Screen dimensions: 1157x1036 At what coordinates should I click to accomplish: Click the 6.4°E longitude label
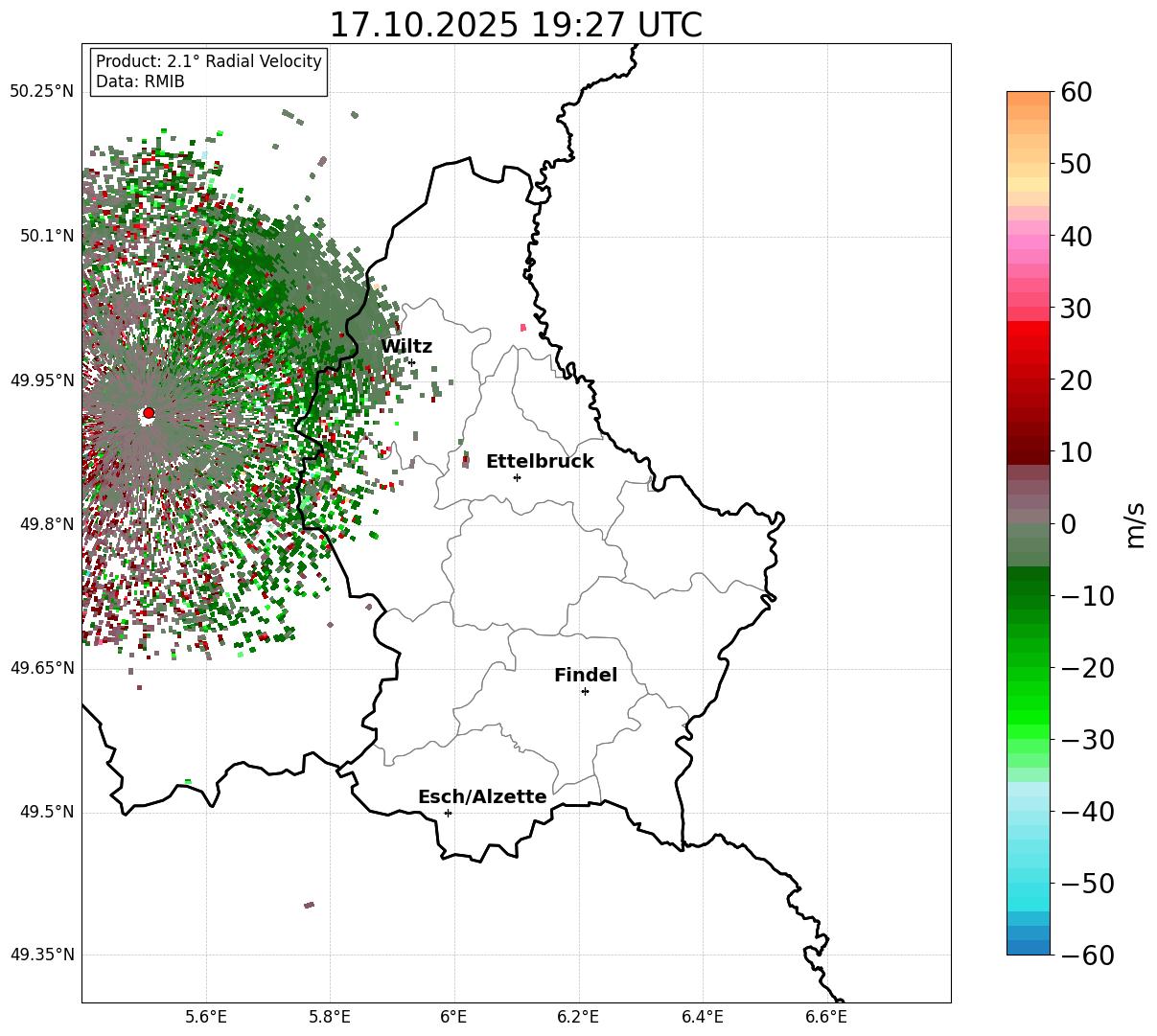tap(703, 1017)
